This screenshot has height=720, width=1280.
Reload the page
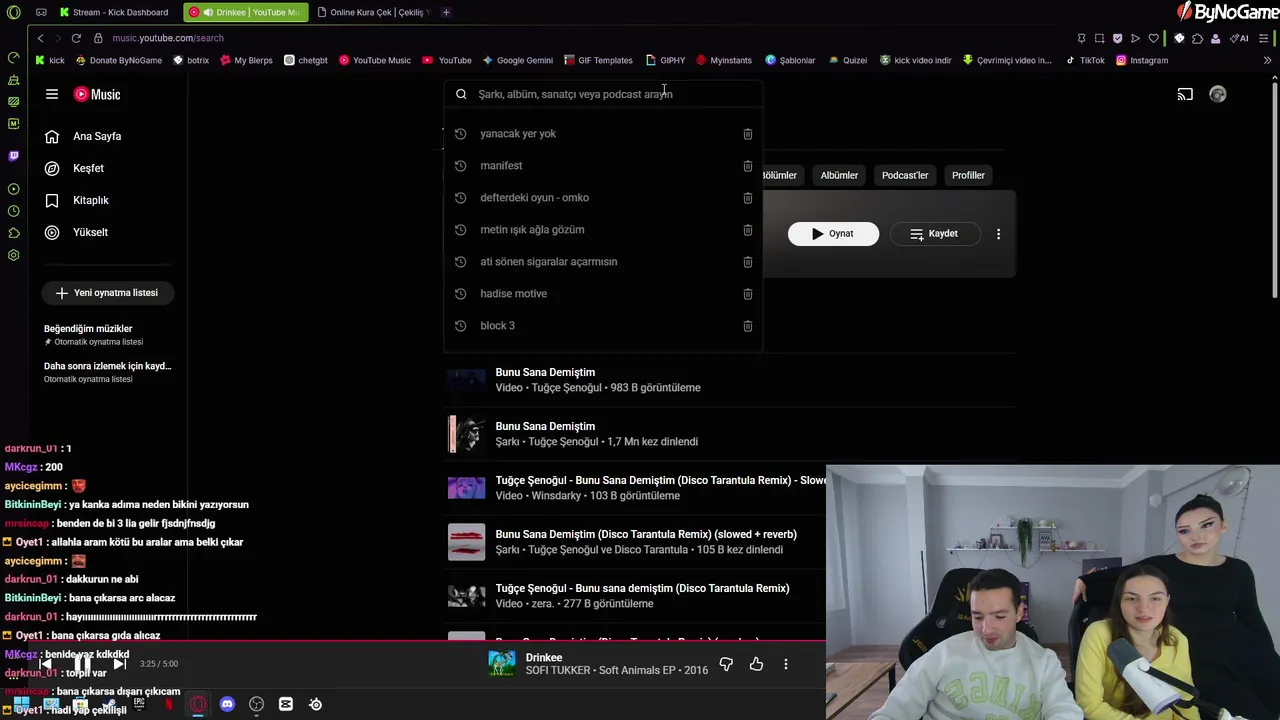[x=76, y=38]
